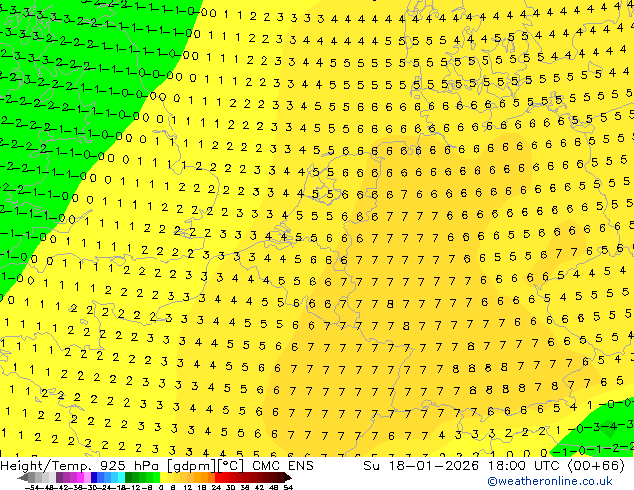Click the right dark maroon arrow end of the color scale
The image size is (634, 490).
(287, 478)
